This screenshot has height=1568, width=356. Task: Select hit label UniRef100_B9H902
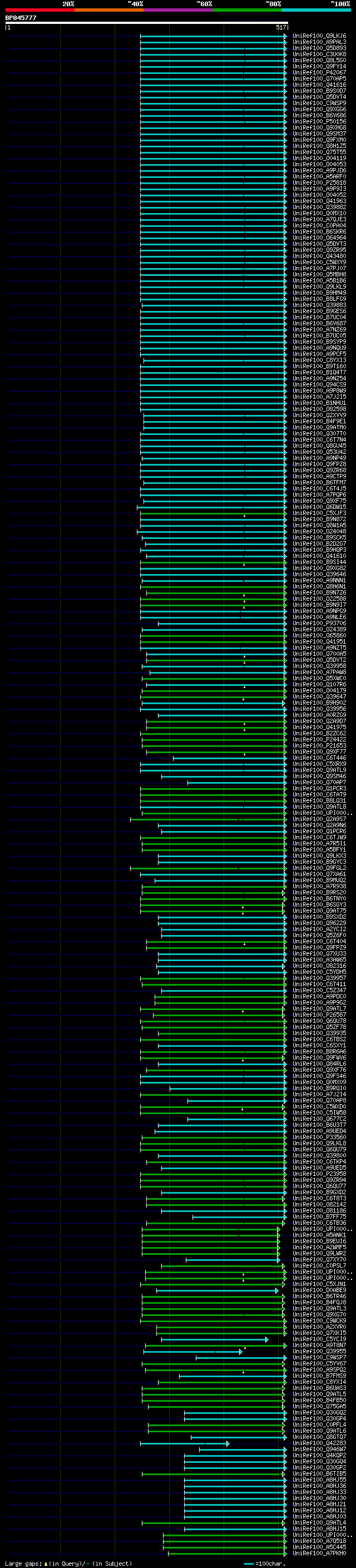(319, 703)
